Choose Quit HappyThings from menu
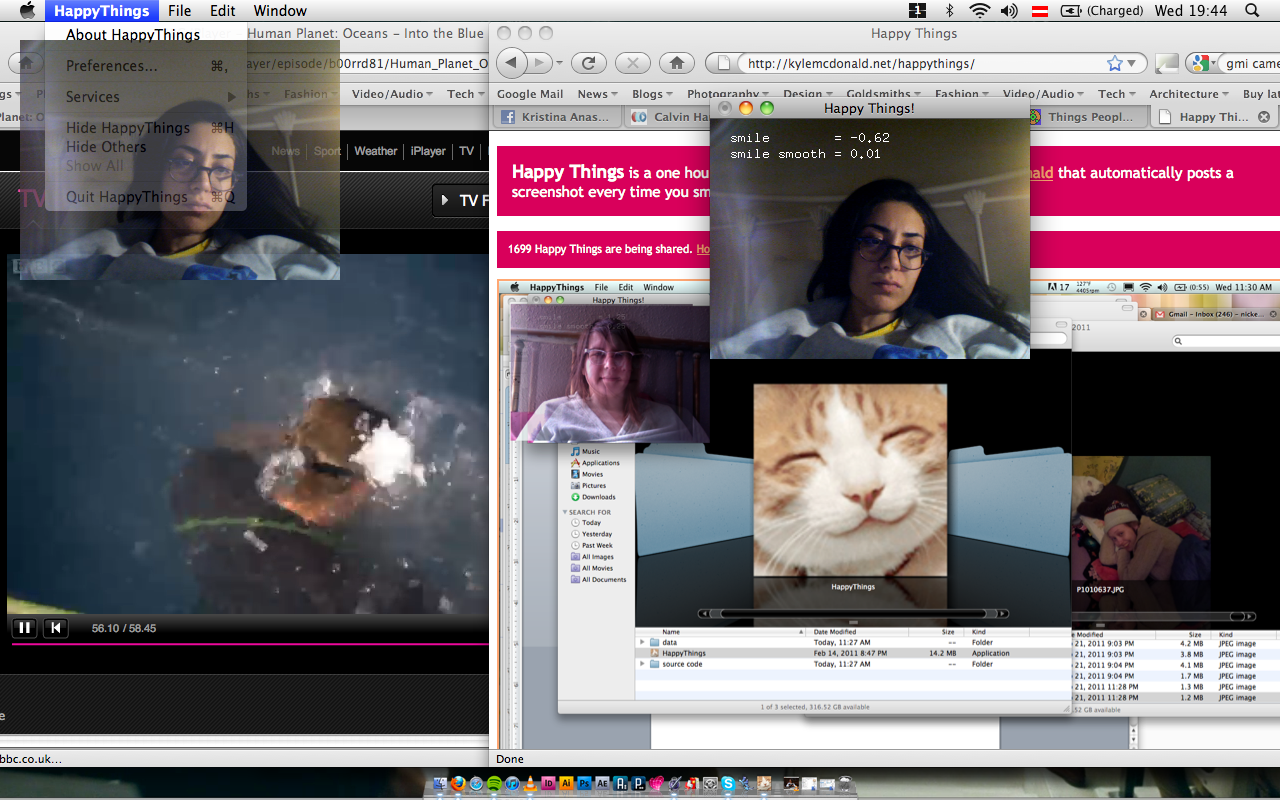The image size is (1280, 800). tap(126, 197)
